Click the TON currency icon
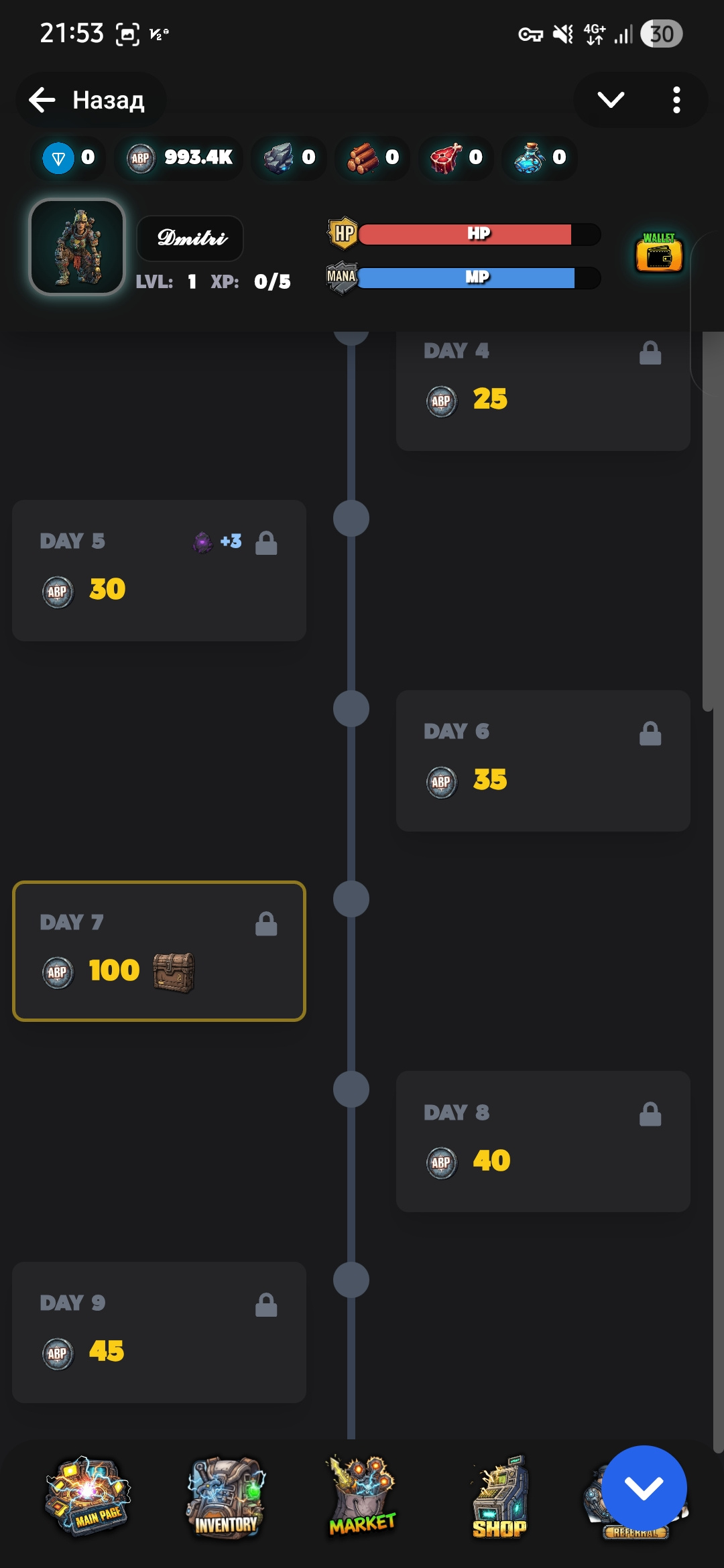 pos(58,159)
